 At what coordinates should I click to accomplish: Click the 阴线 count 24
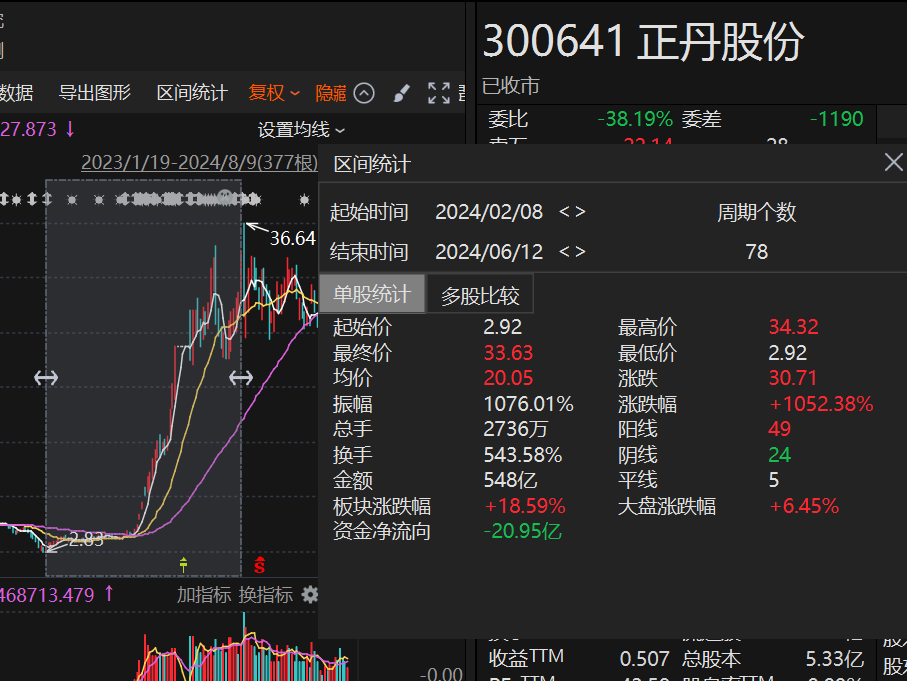[779, 455]
